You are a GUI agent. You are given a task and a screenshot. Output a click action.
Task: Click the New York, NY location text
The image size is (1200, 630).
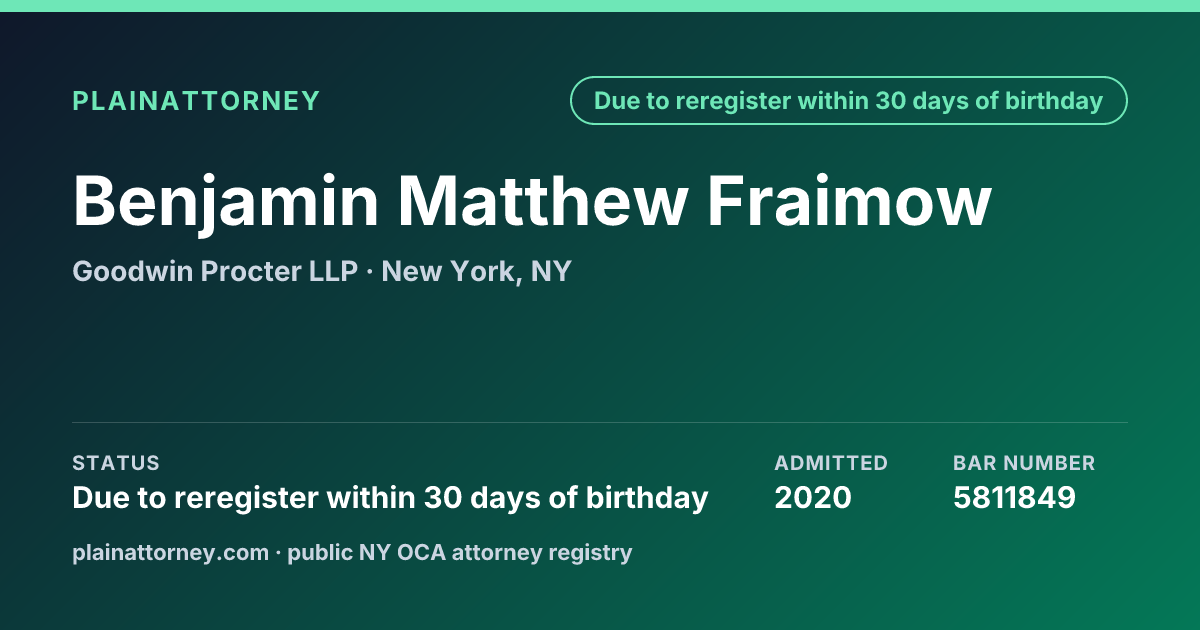476,271
